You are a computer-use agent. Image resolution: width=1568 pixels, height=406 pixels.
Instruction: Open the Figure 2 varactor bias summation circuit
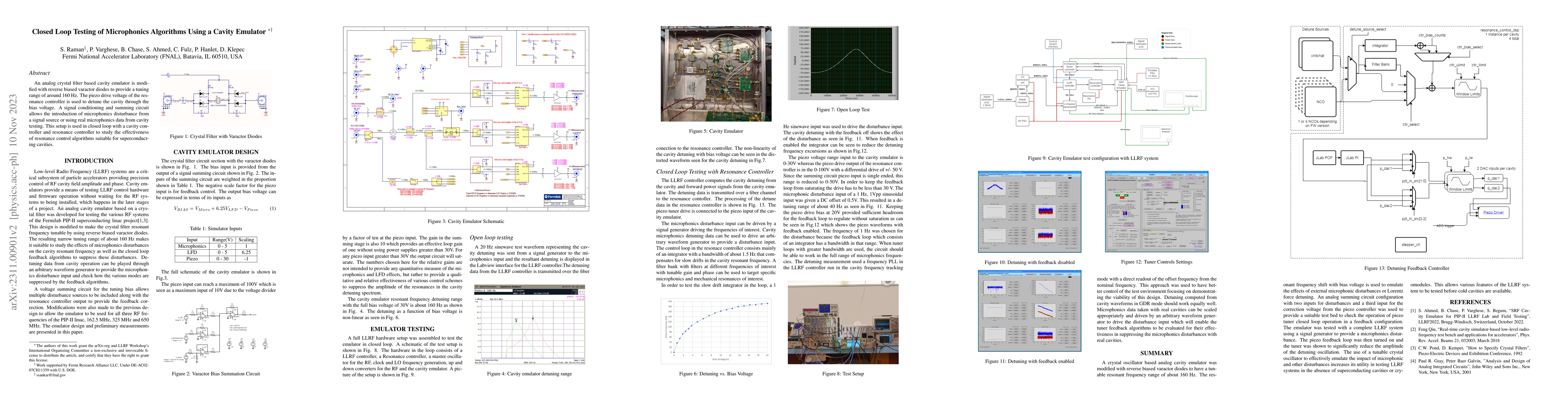(216, 334)
